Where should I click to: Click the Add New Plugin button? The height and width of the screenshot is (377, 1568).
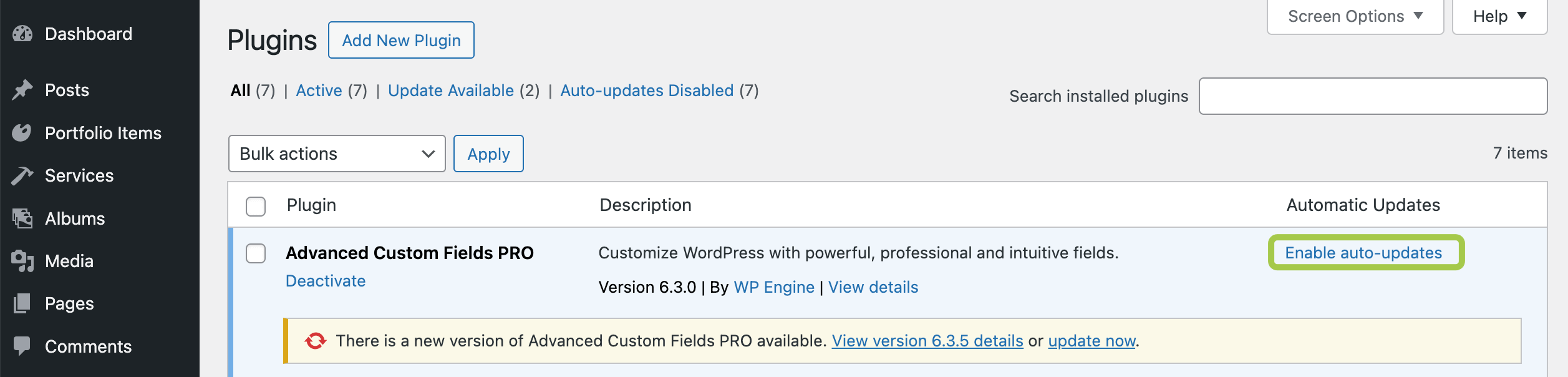[401, 41]
